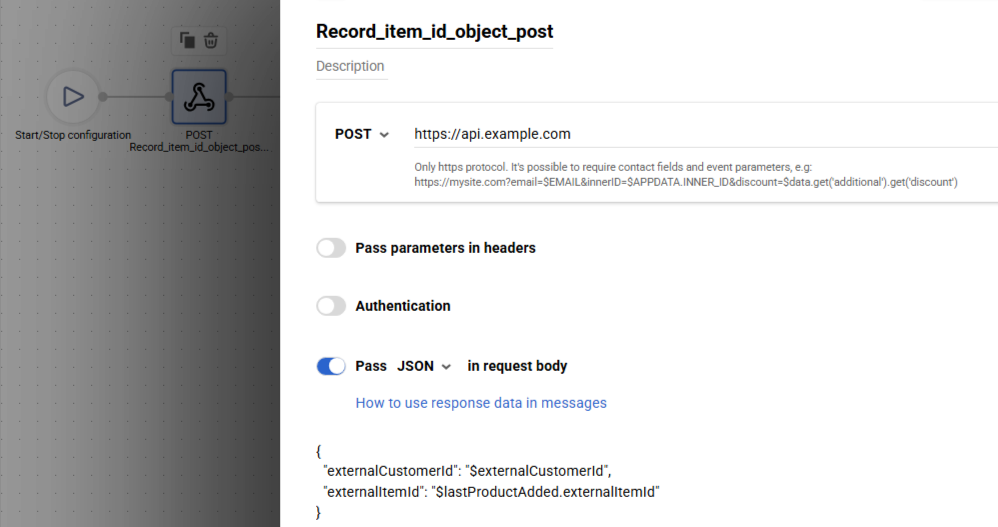998x527 pixels.
Task: Open the POST method dropdown
Action: (x=361, y=134)
